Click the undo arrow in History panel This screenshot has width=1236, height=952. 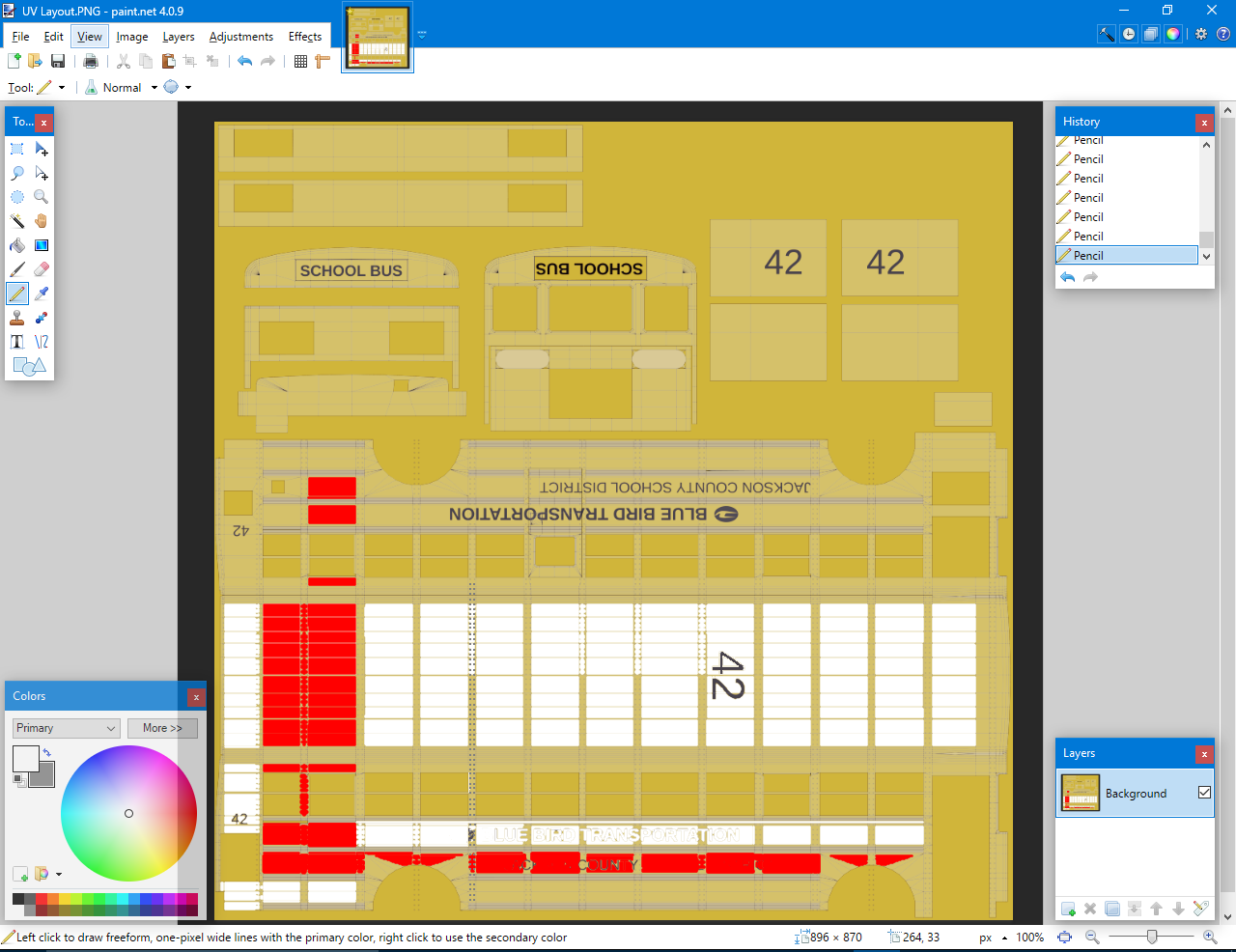tap(1068, 277)
